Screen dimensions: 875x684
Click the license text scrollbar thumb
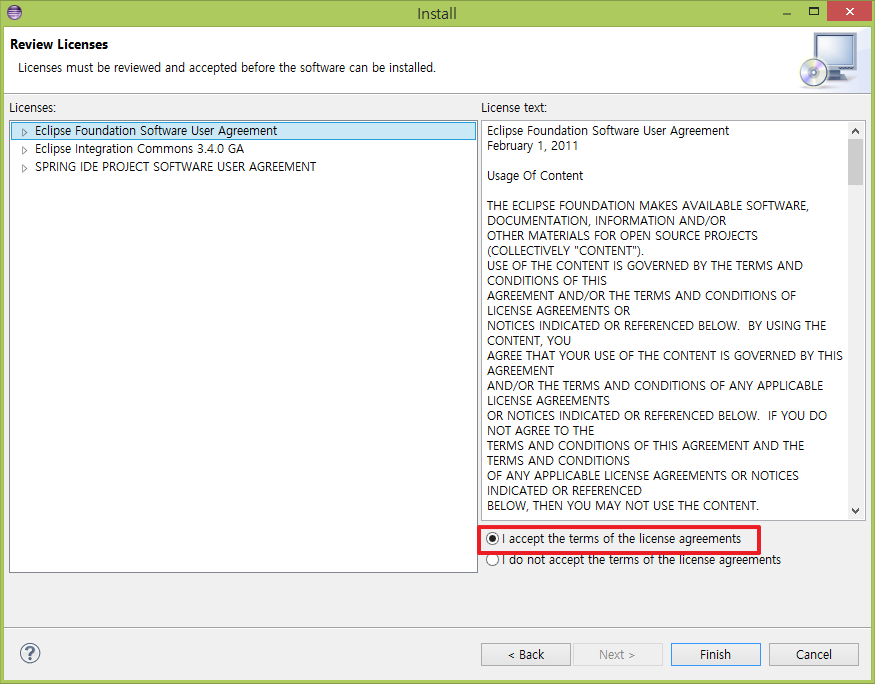pyautogui.click(x=855, y=162)
